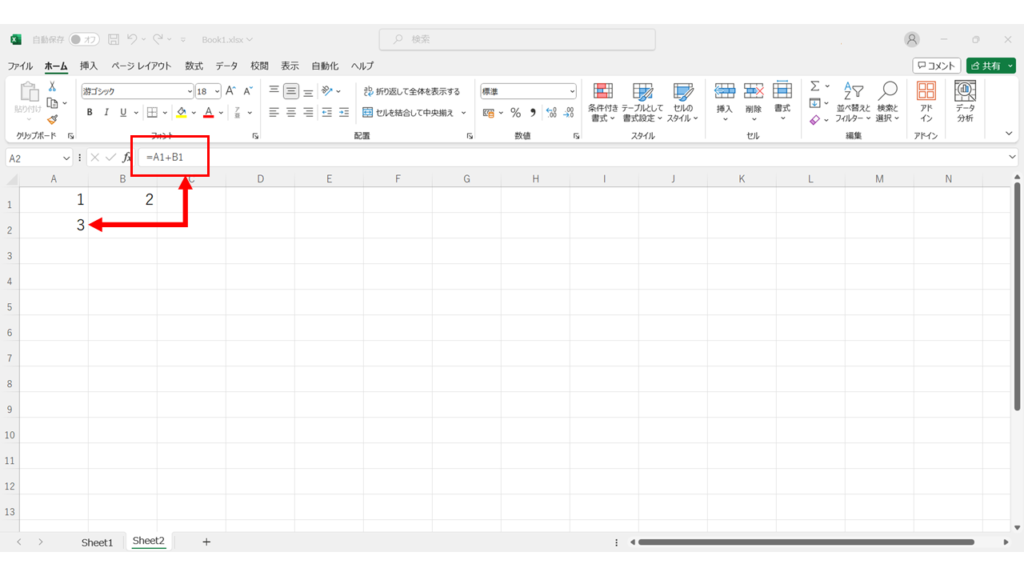Click the Undo arrow icon

tap(132, 39)
